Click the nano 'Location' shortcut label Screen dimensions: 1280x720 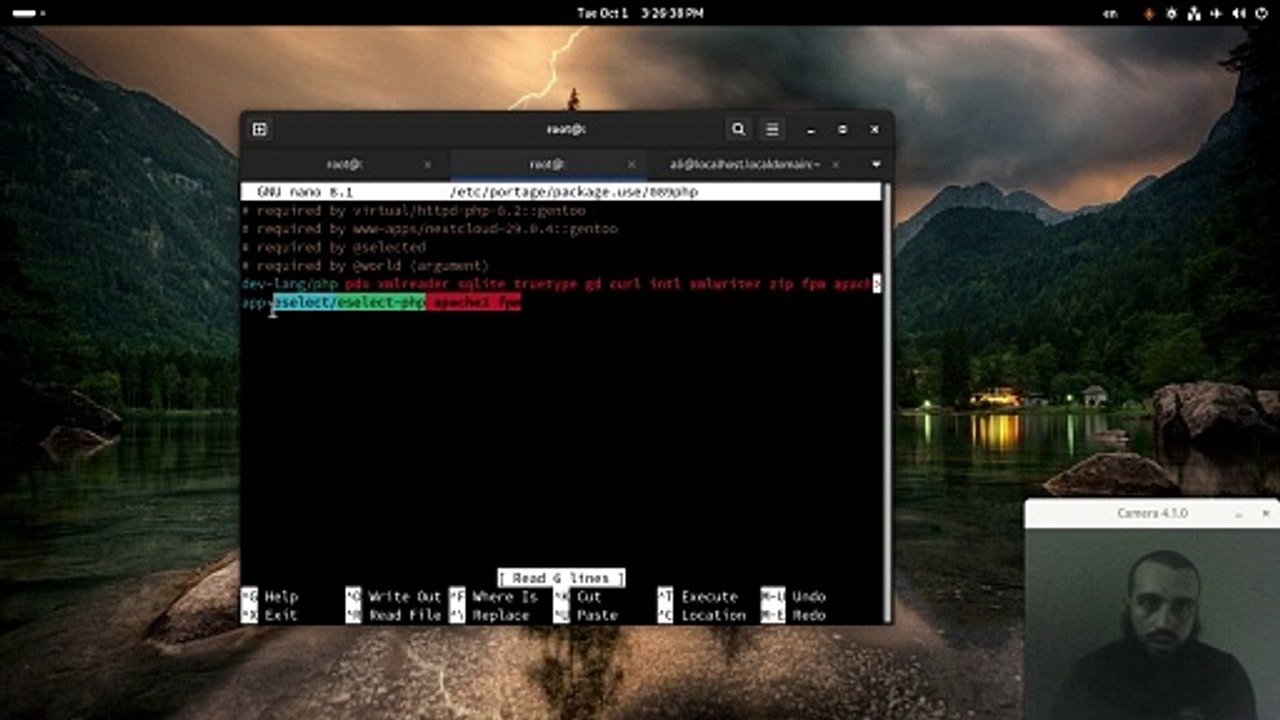point(713,615)
